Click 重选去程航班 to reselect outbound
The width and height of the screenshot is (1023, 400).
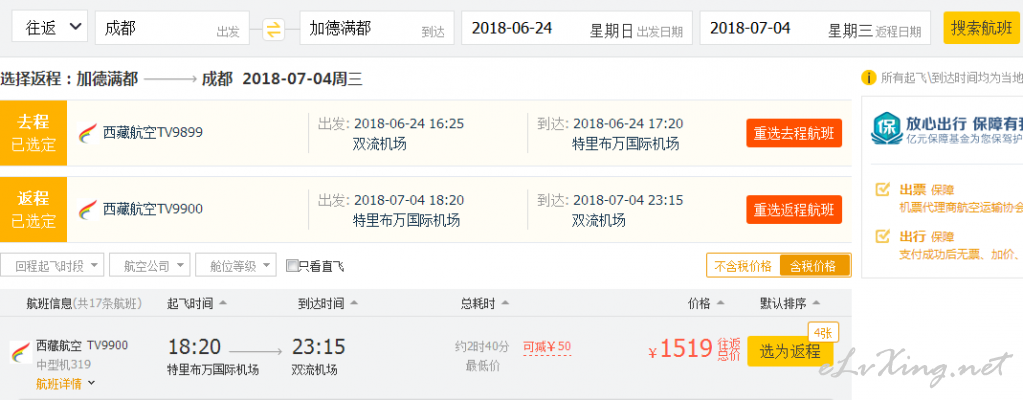coord(794,133)
